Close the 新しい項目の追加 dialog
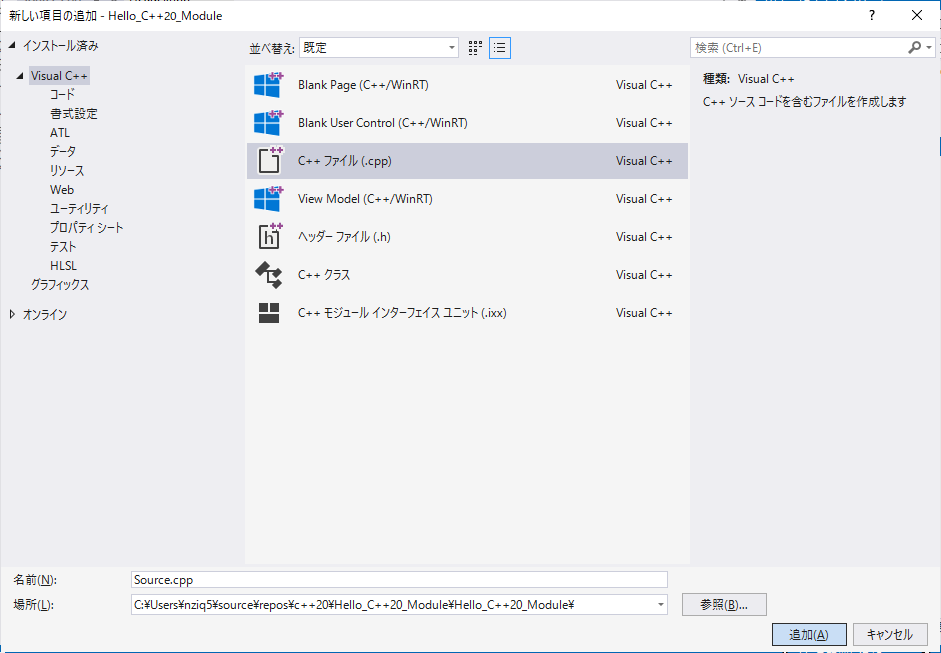The height and width of the screenshot is (653, 941). pos(917,16)
